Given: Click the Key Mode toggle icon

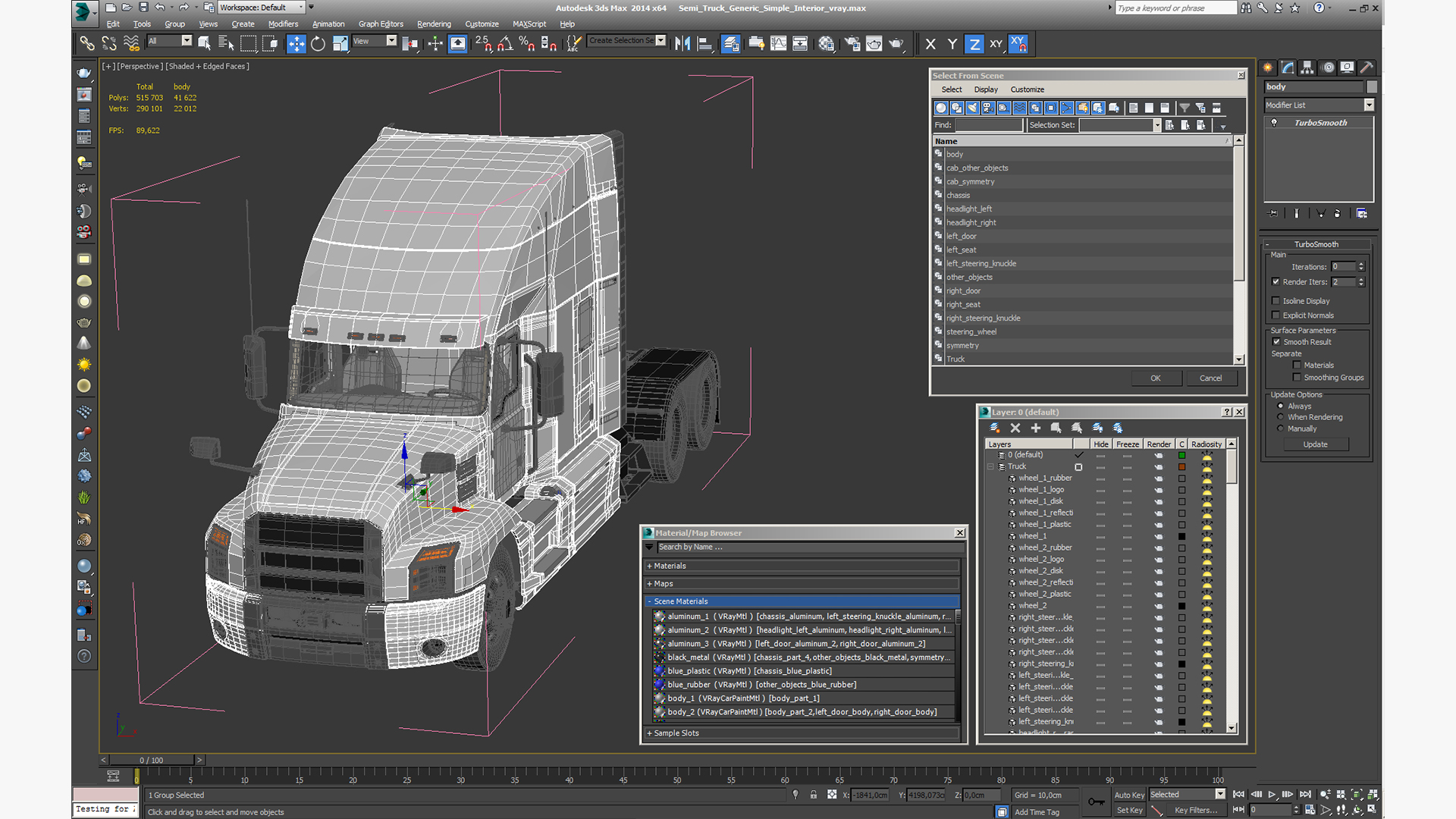Looking at the screenshot, I should pos(1238,810).
